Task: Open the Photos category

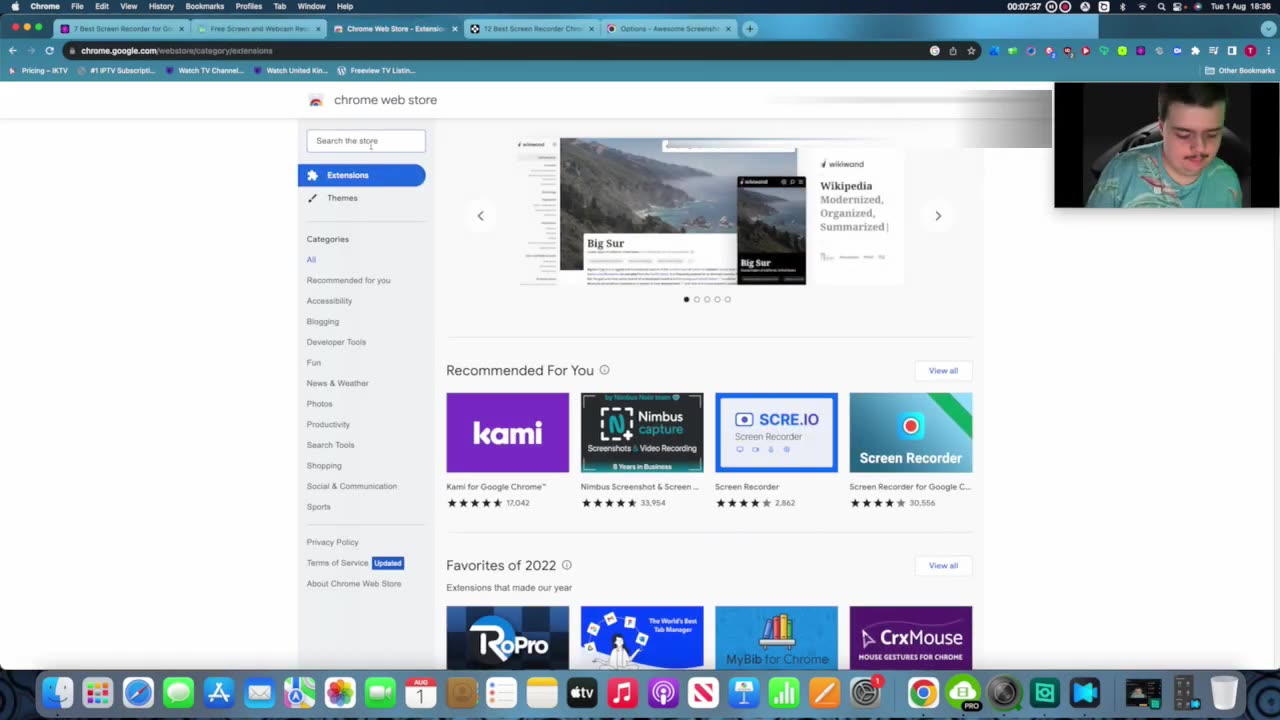Action: [x=319, y=404]
